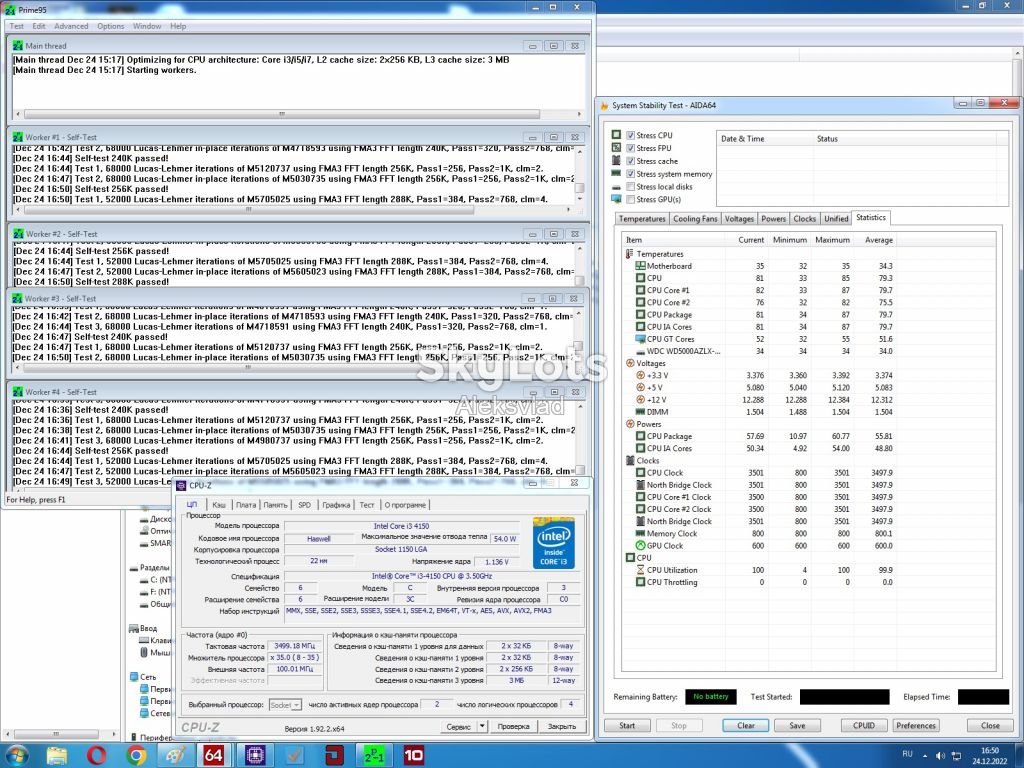Image resolution: width=1024 pixels, height=768 pixels.
Task: Switch to the Powers tab
Action: (x=773, y=219)
